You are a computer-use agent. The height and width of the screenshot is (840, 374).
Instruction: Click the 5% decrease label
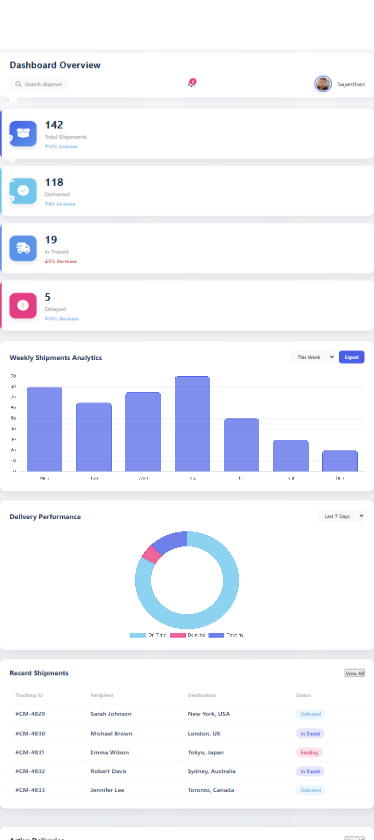(61, 261)
